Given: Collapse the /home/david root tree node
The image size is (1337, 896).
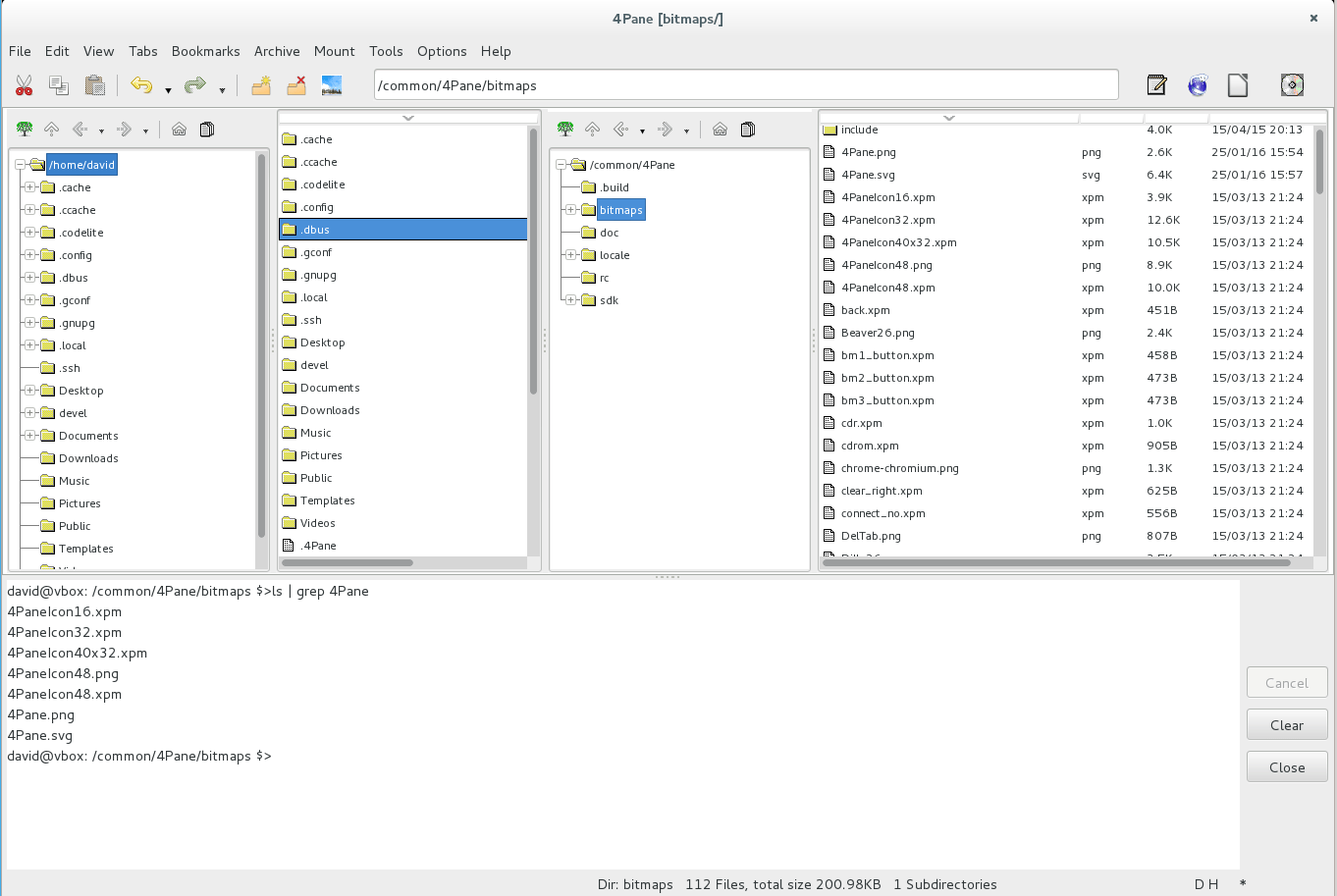Looking at the screenshot, I should tap(21, 165).
